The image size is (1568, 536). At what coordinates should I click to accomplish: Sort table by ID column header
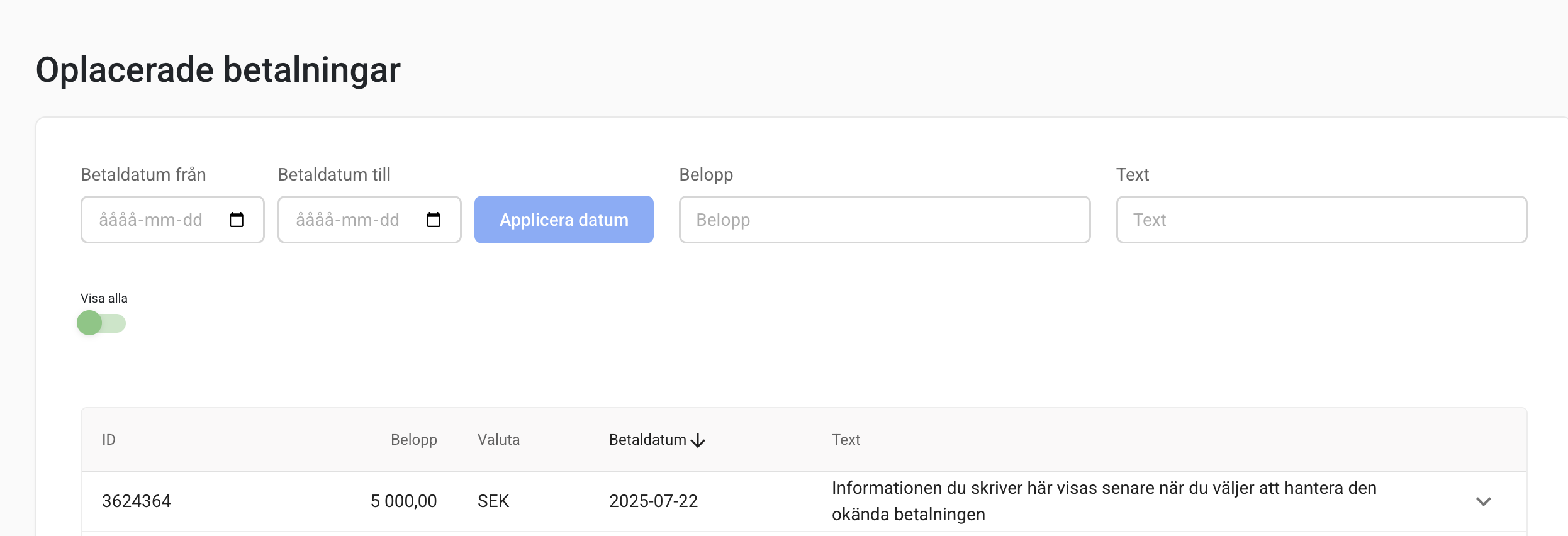(x=109, y=440)
